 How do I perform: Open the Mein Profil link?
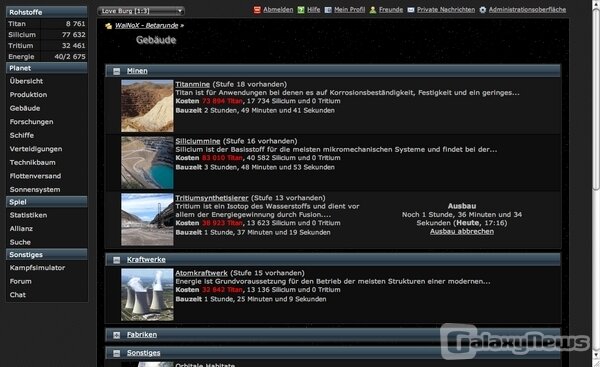pos(349,10)
